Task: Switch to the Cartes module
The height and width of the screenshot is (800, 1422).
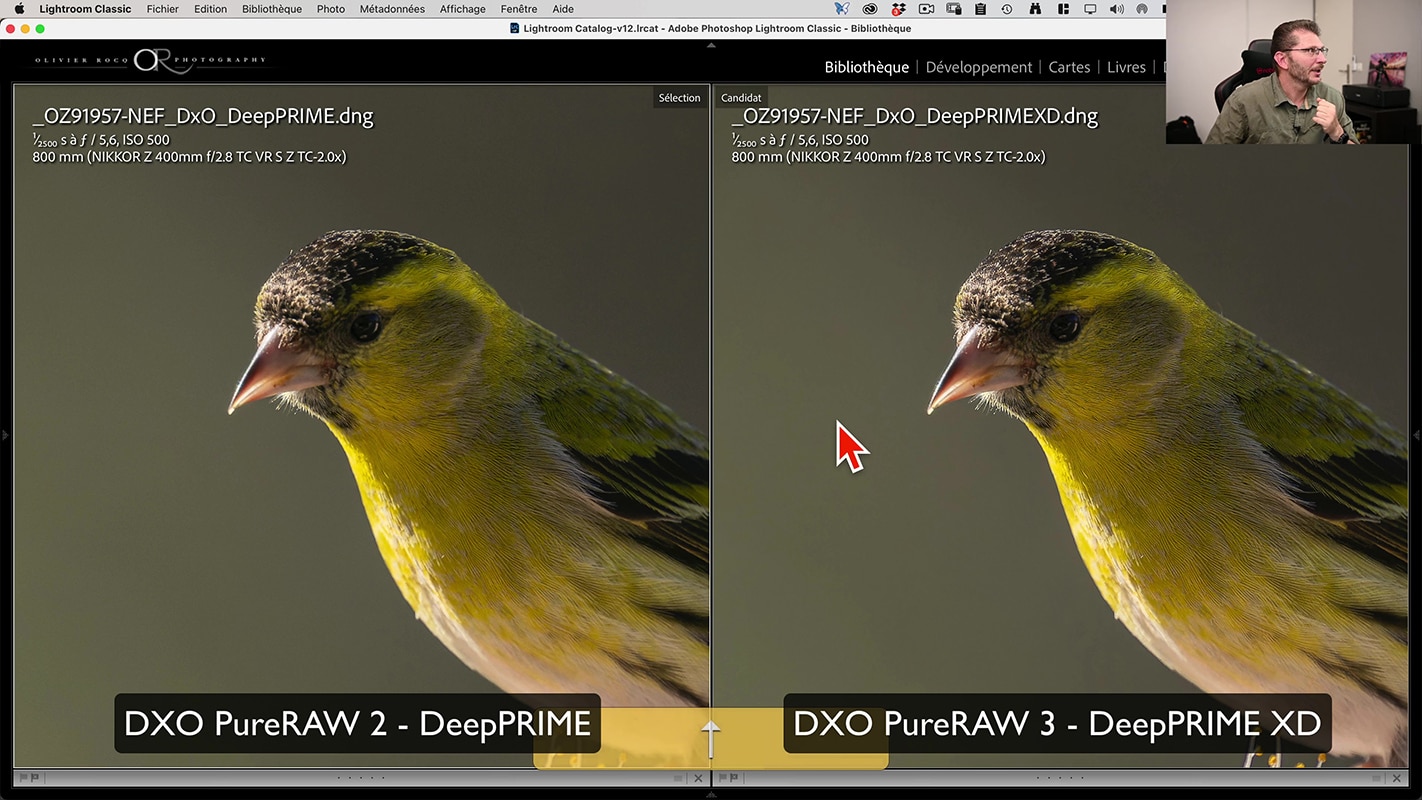Action: [1069, 67]
